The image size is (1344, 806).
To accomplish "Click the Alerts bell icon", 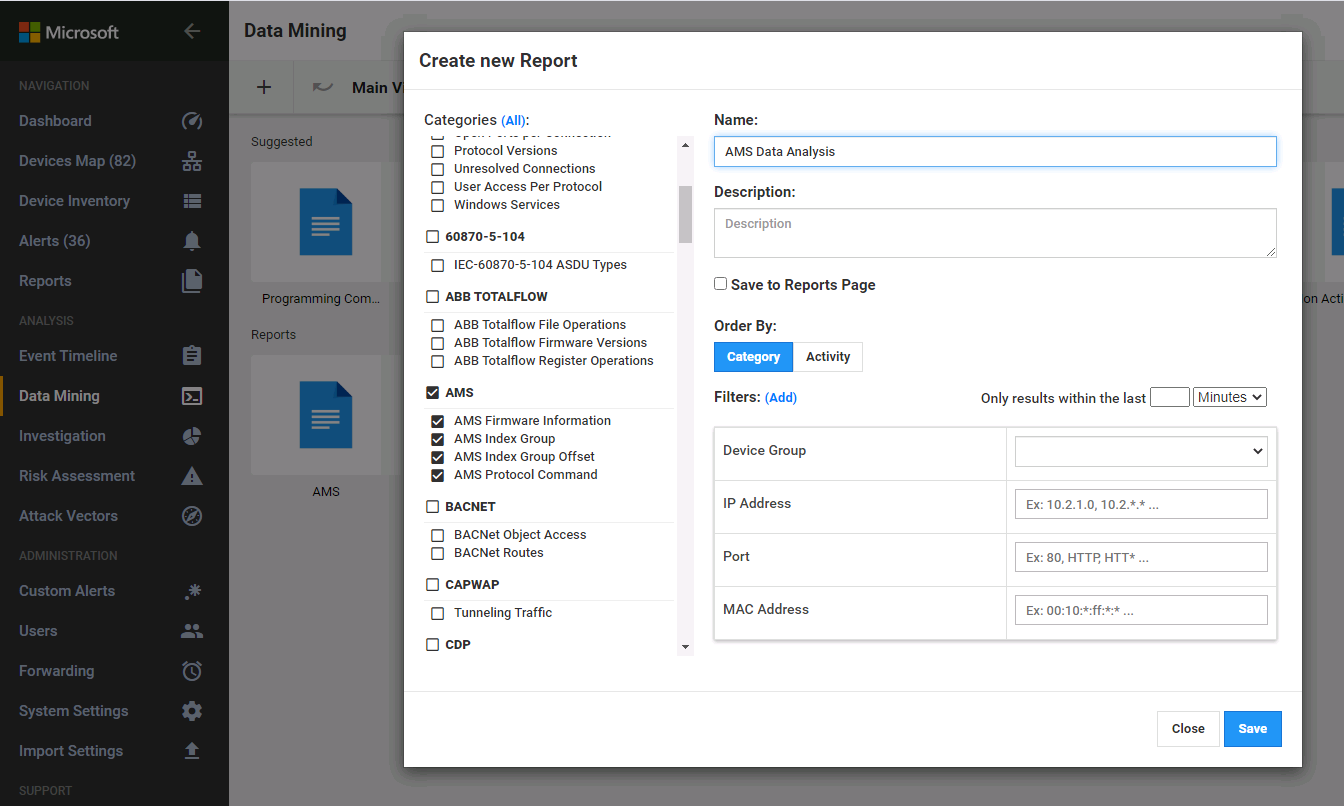I will point(192,241).
